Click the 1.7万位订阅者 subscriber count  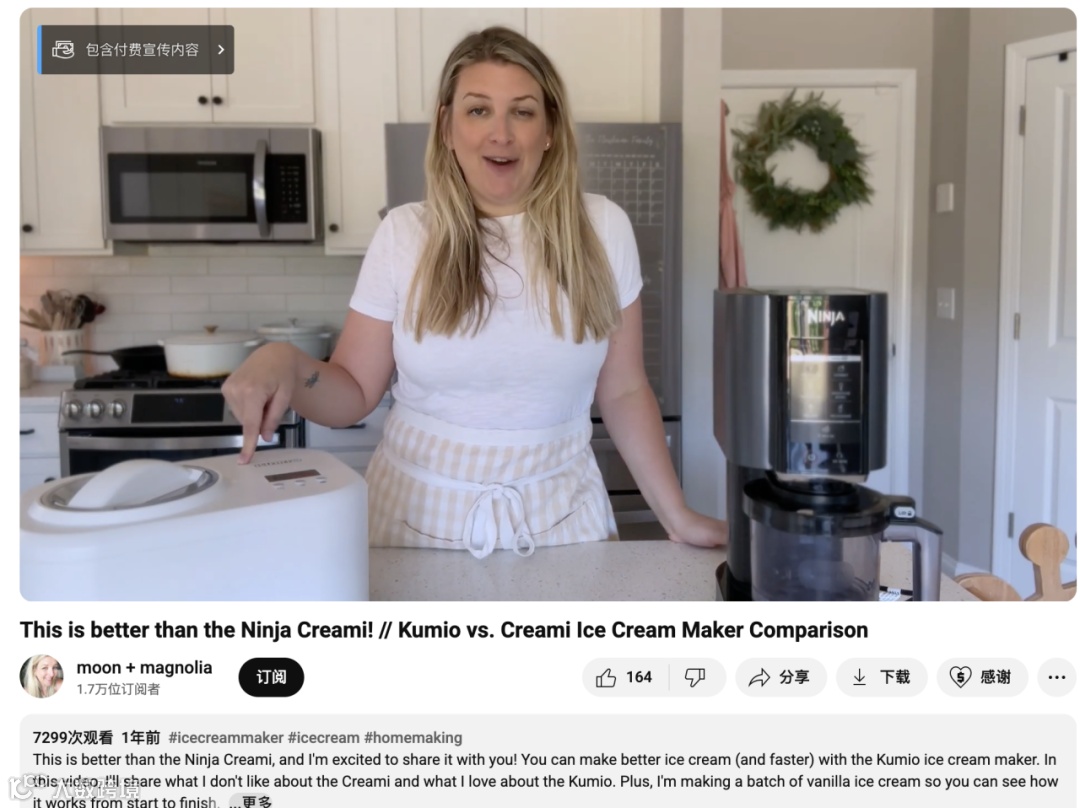click(118, 689)
